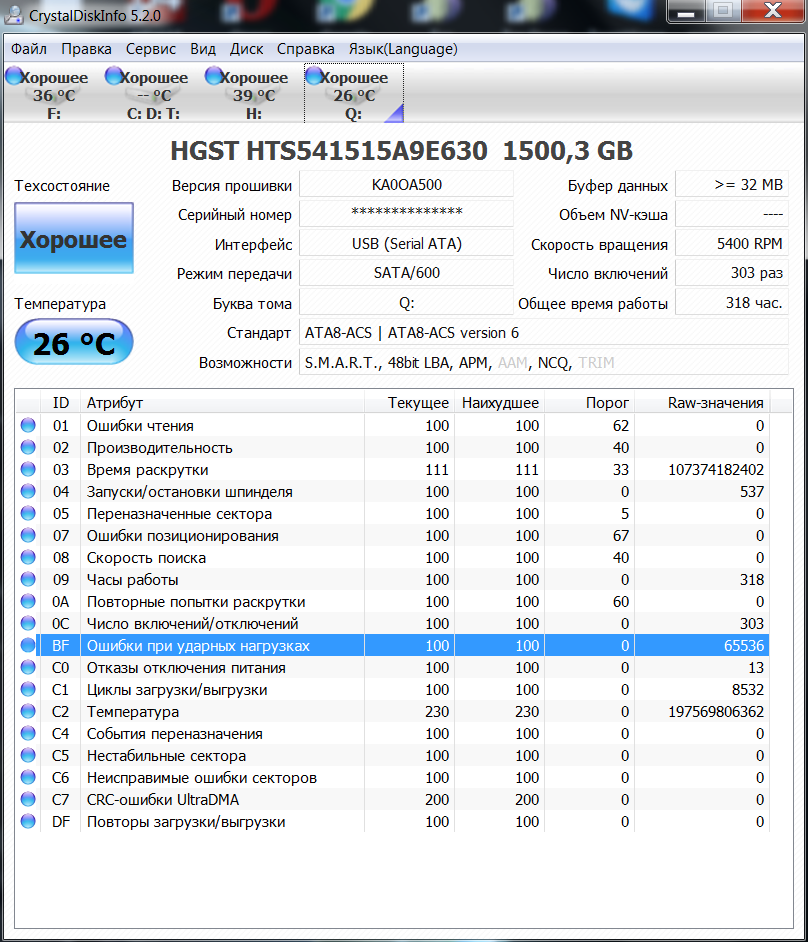Click status orb of Температура attribute row
808x942 pixels.
[28, 711]
